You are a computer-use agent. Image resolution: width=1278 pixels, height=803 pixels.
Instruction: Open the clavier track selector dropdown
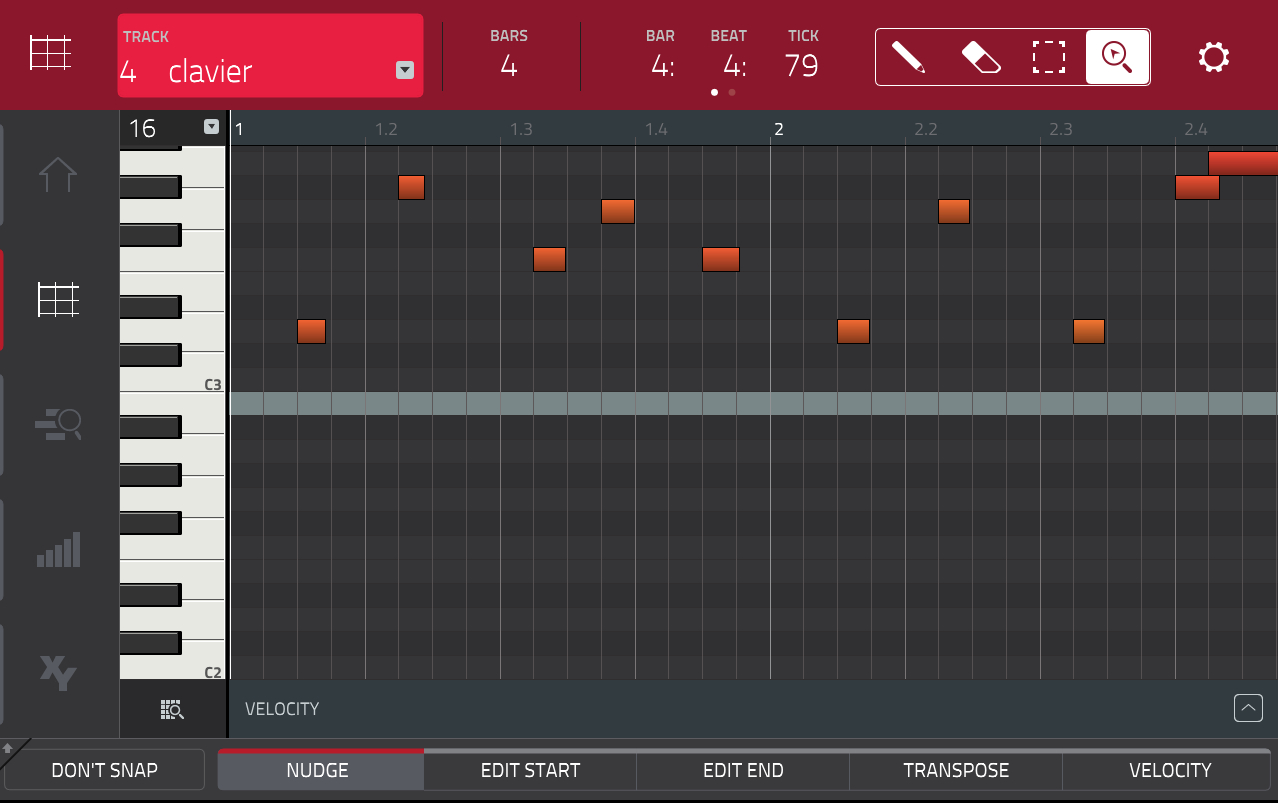(x=404, y=71)
